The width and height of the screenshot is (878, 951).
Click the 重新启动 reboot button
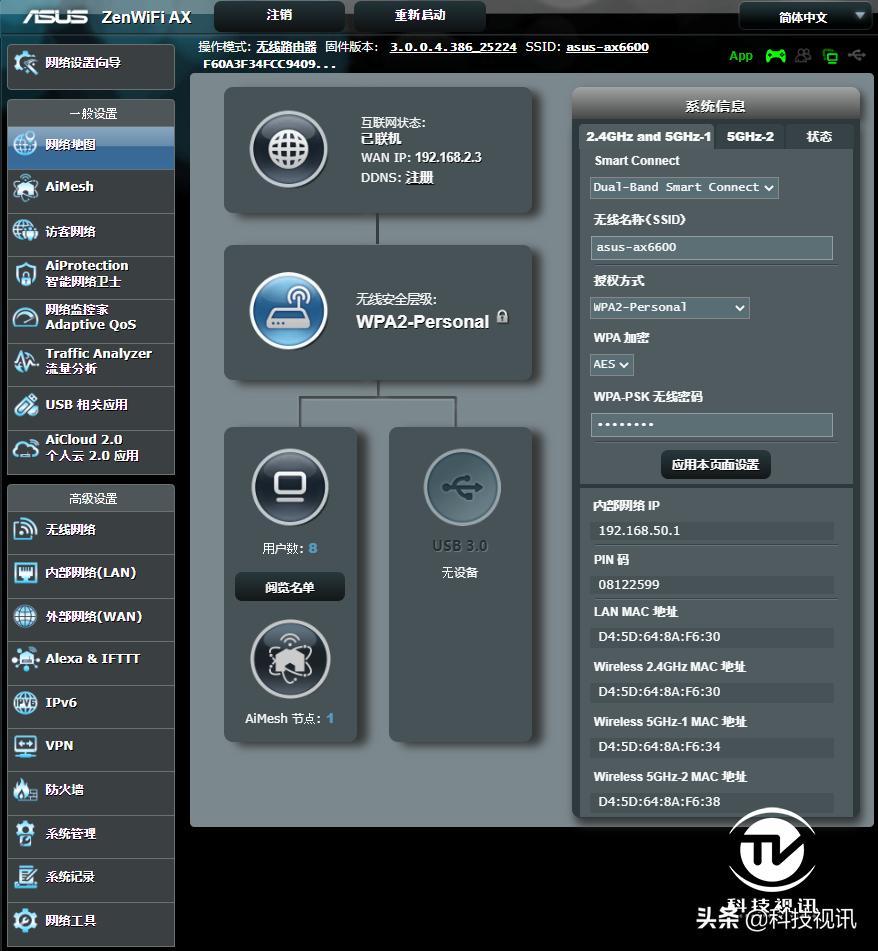pyautogui.click(x=420, y=15)
